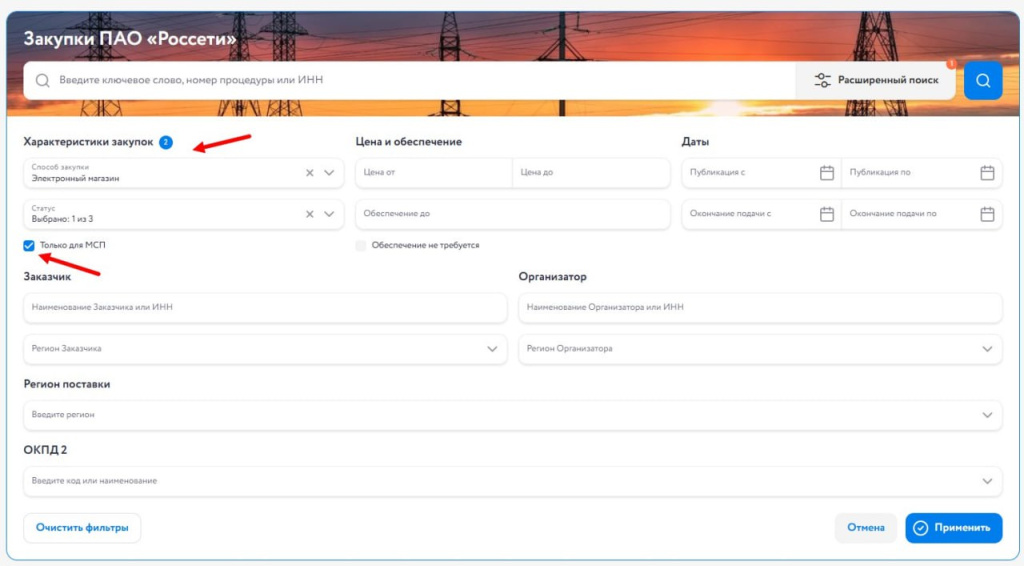
Task: Open the calendar icon for 'Публикация по'
Action: (987, 173)
